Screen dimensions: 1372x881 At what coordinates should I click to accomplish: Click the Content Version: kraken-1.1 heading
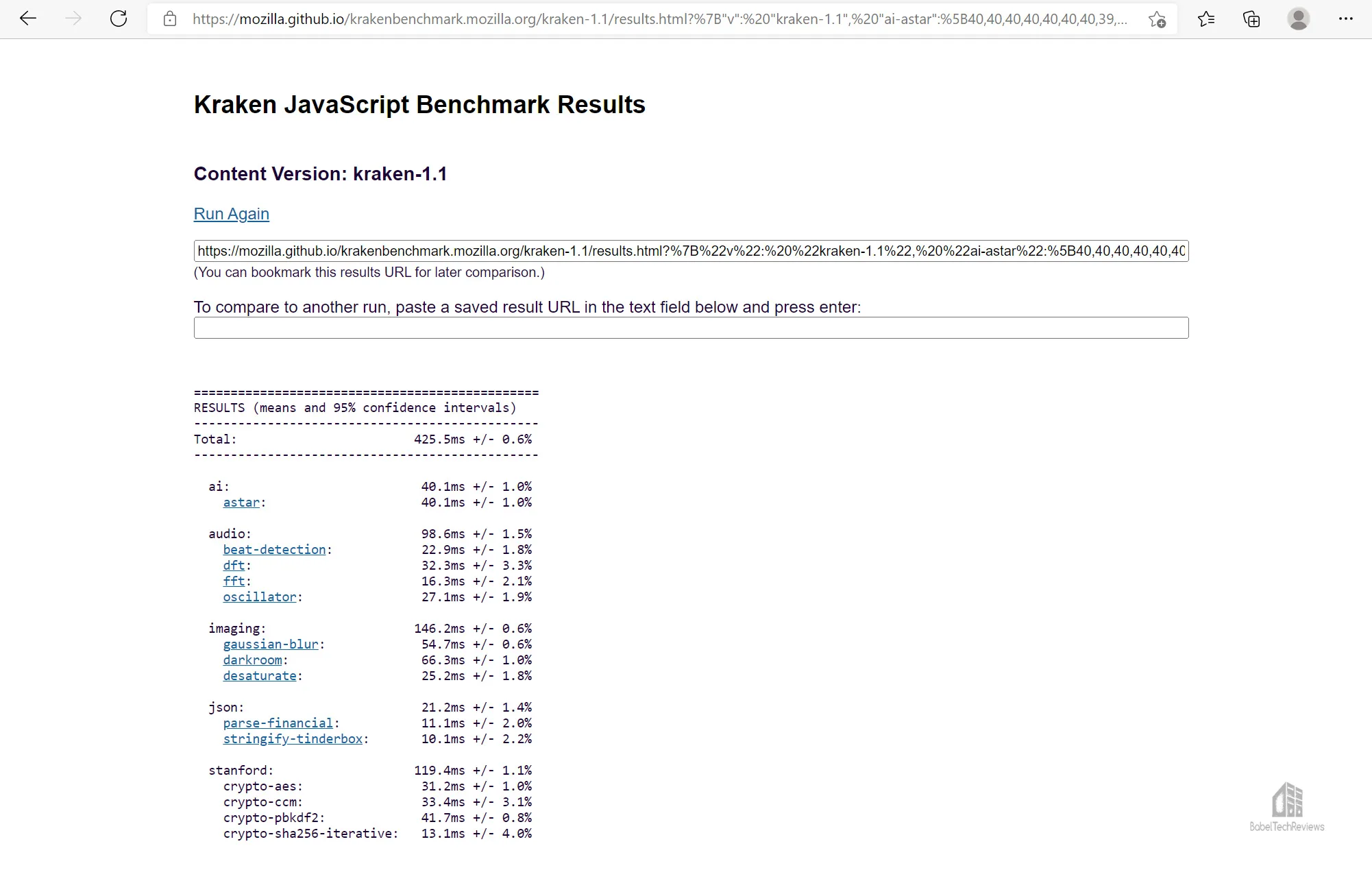coord(320,174)
